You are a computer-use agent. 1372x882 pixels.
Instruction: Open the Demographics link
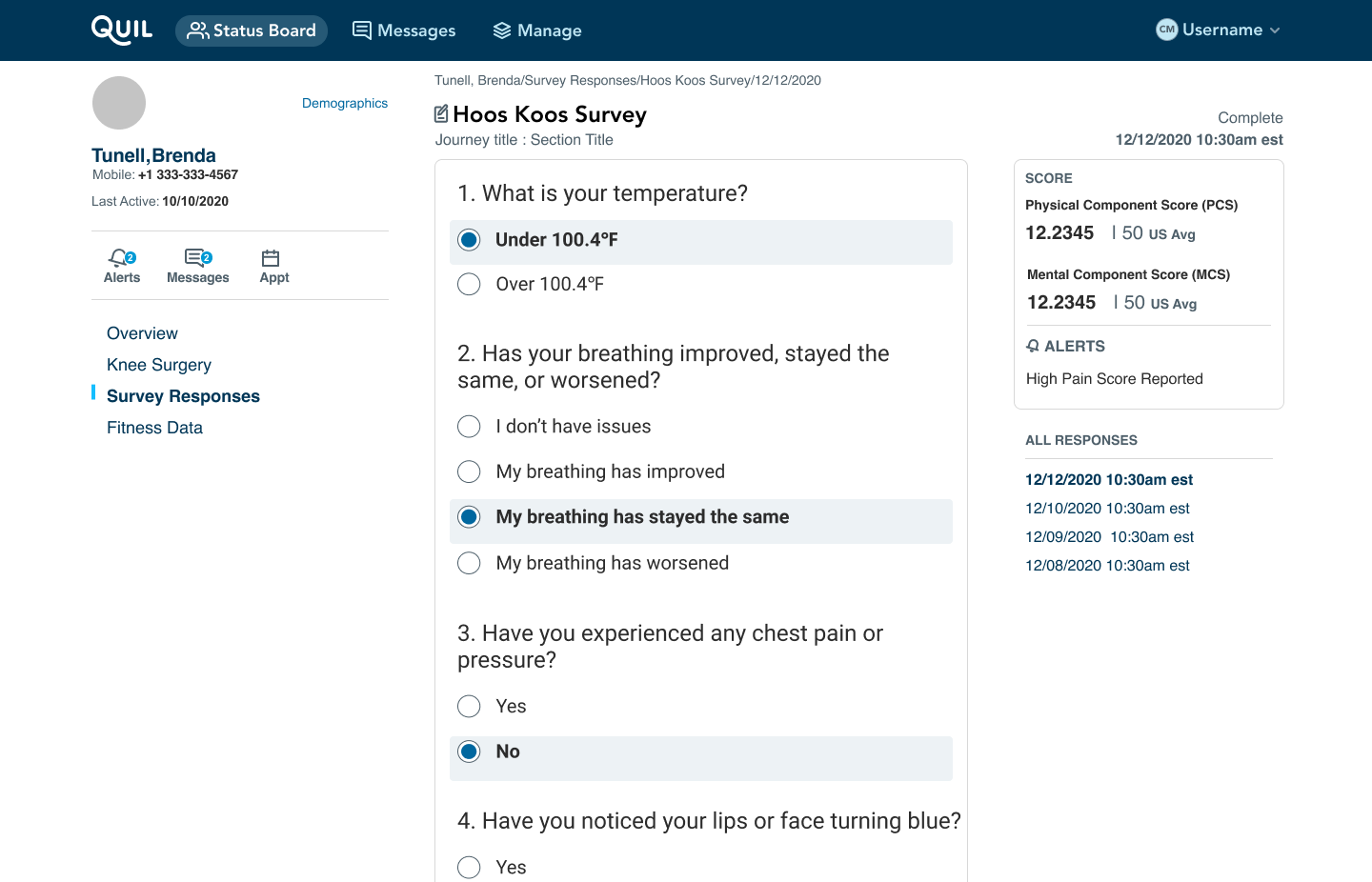point(344,103)
